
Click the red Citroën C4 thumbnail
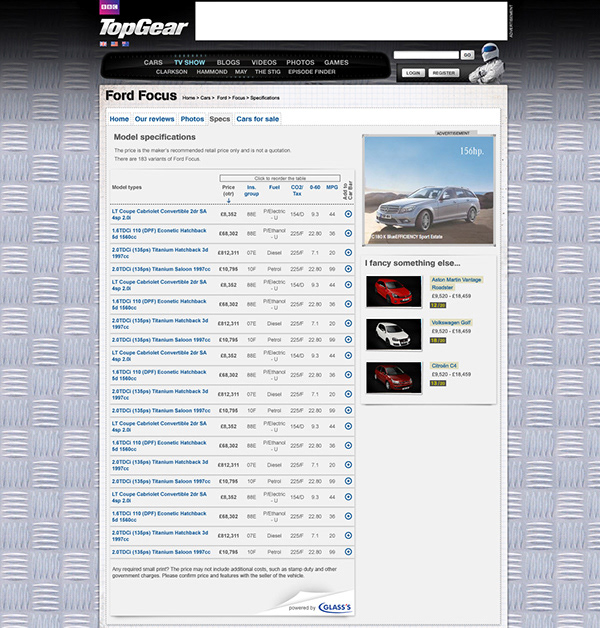click(x=394, y=378)
